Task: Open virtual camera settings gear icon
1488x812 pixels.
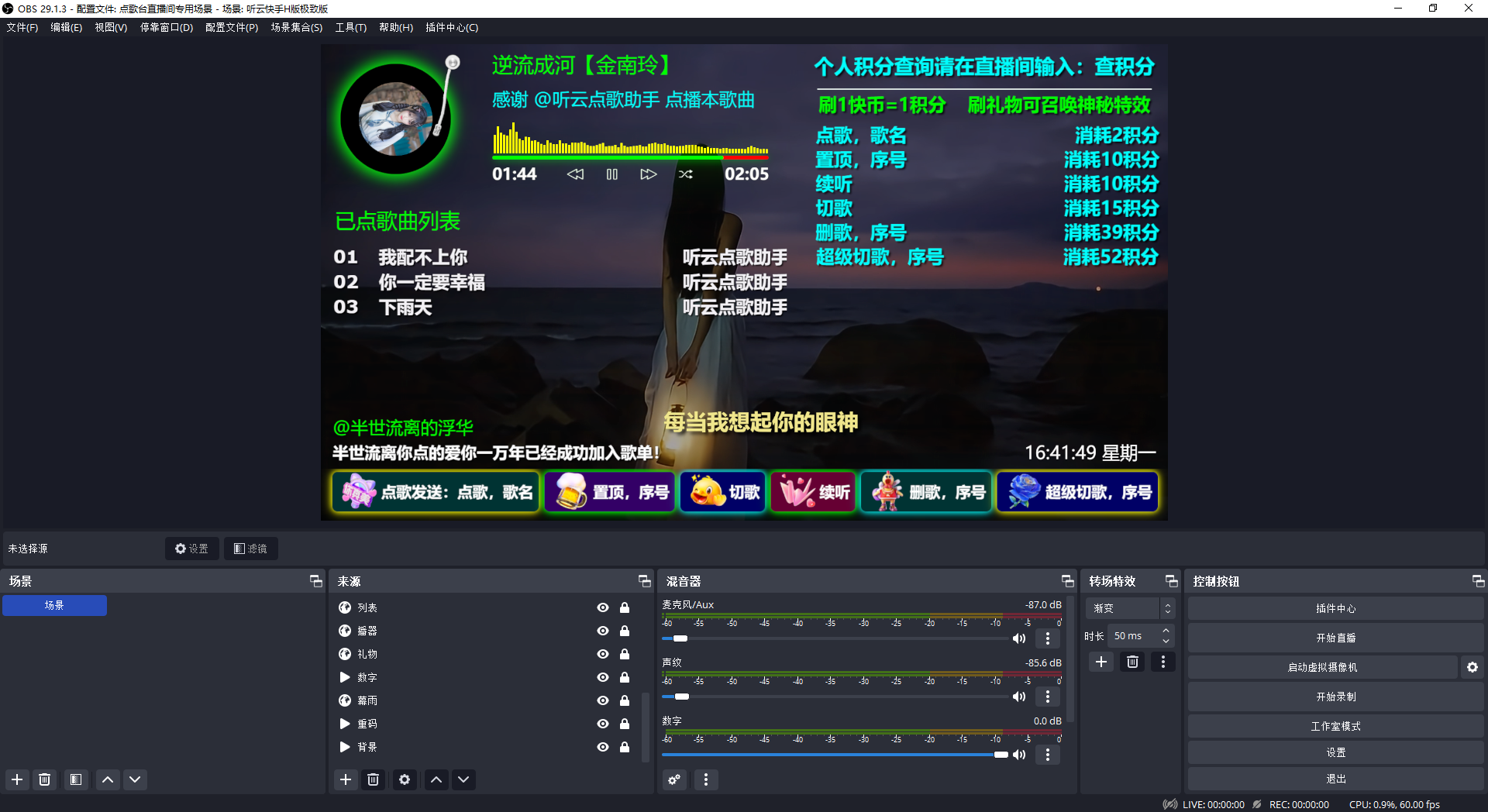Action: [x=1472, y=667]
